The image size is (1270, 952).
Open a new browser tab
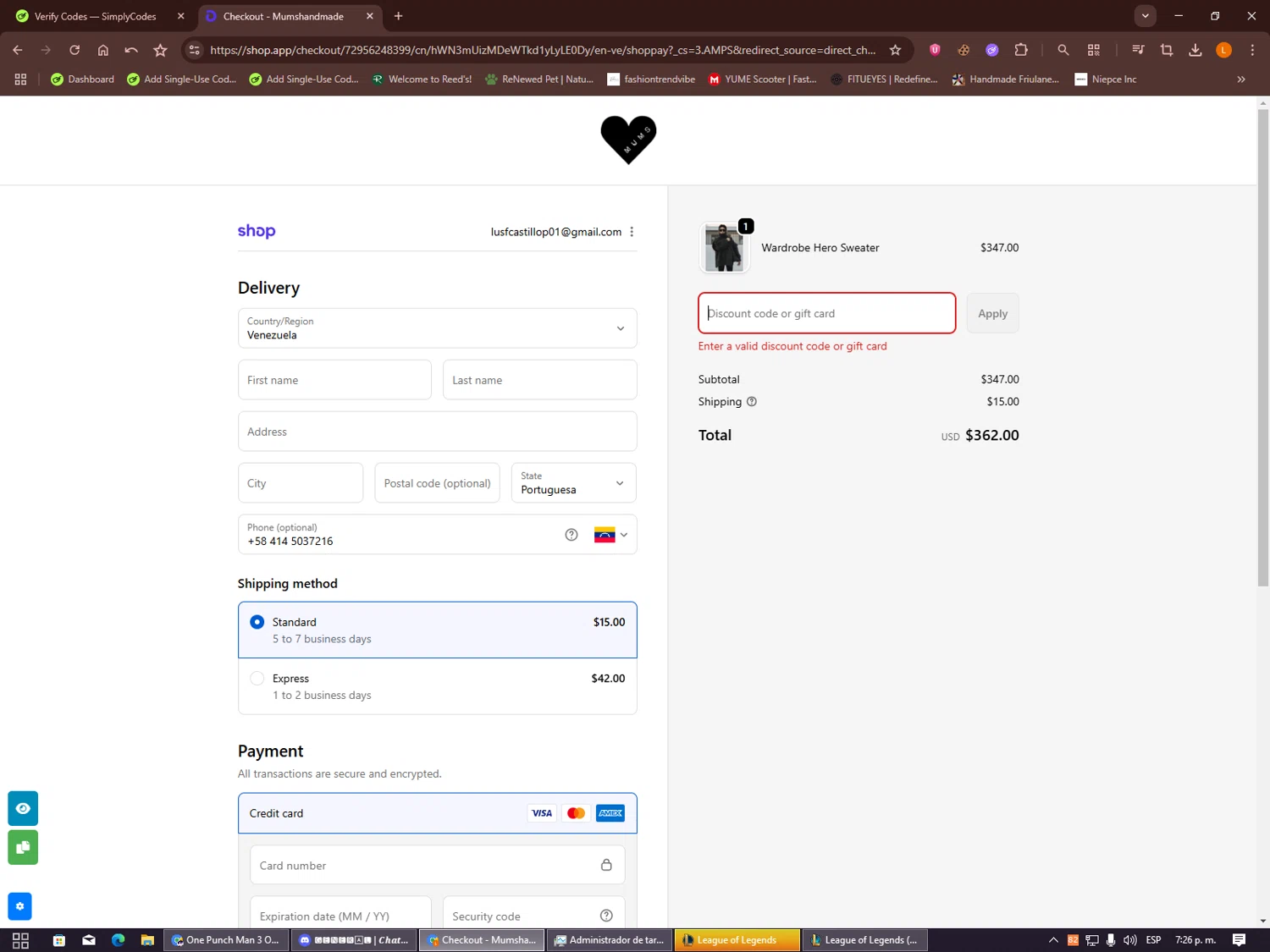pyautogui.click(x=398, y=16)
